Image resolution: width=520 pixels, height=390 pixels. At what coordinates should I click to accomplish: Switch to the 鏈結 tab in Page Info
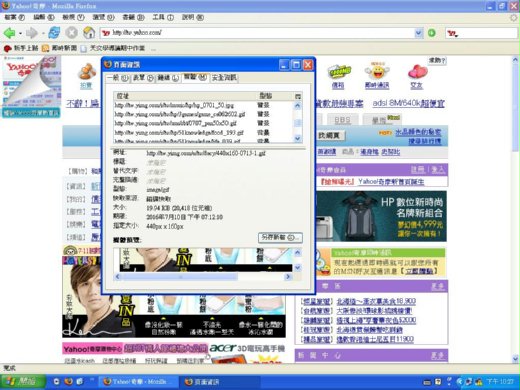168,78
